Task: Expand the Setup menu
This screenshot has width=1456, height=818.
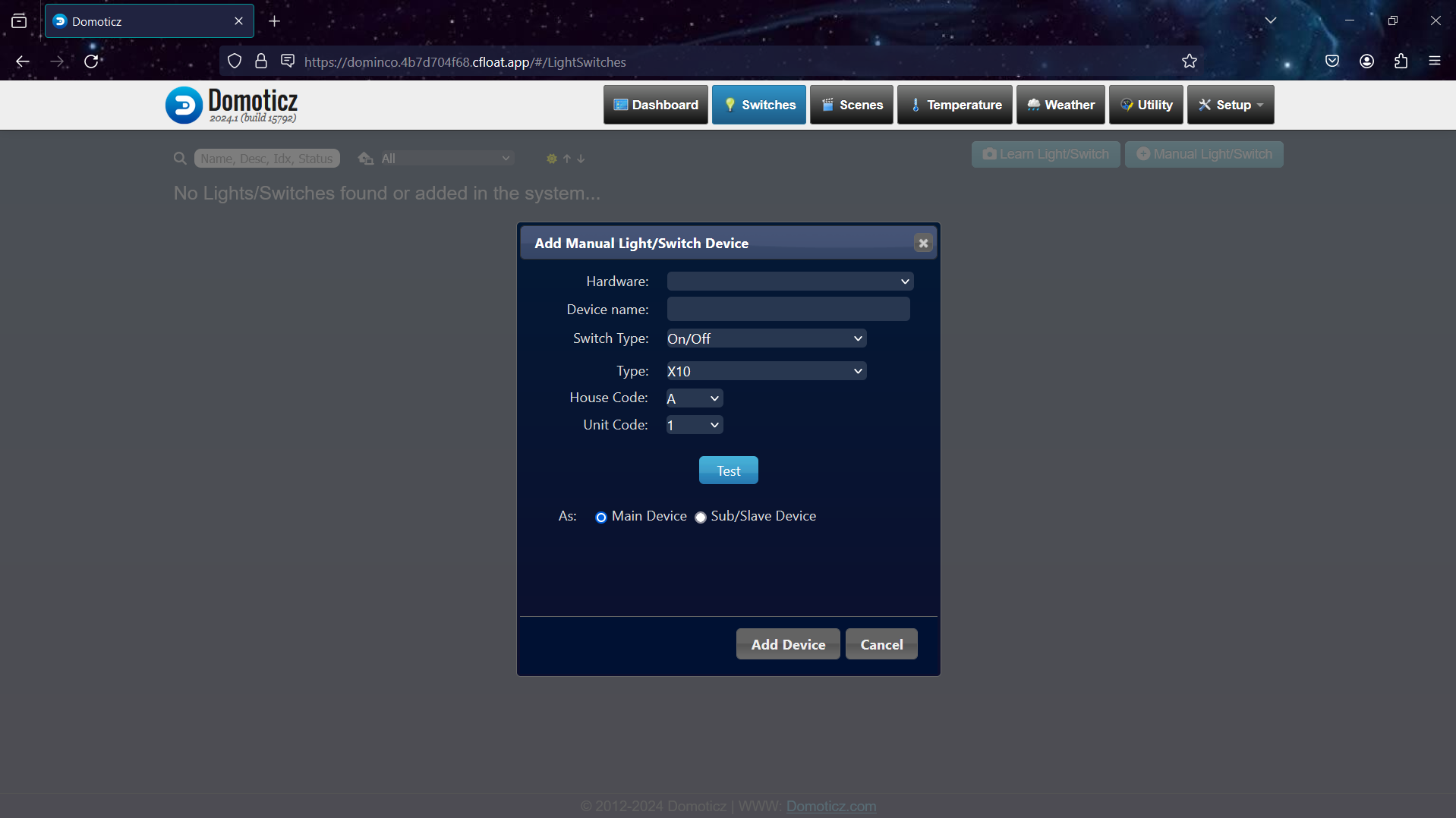Action: [x=1231, y=105]
